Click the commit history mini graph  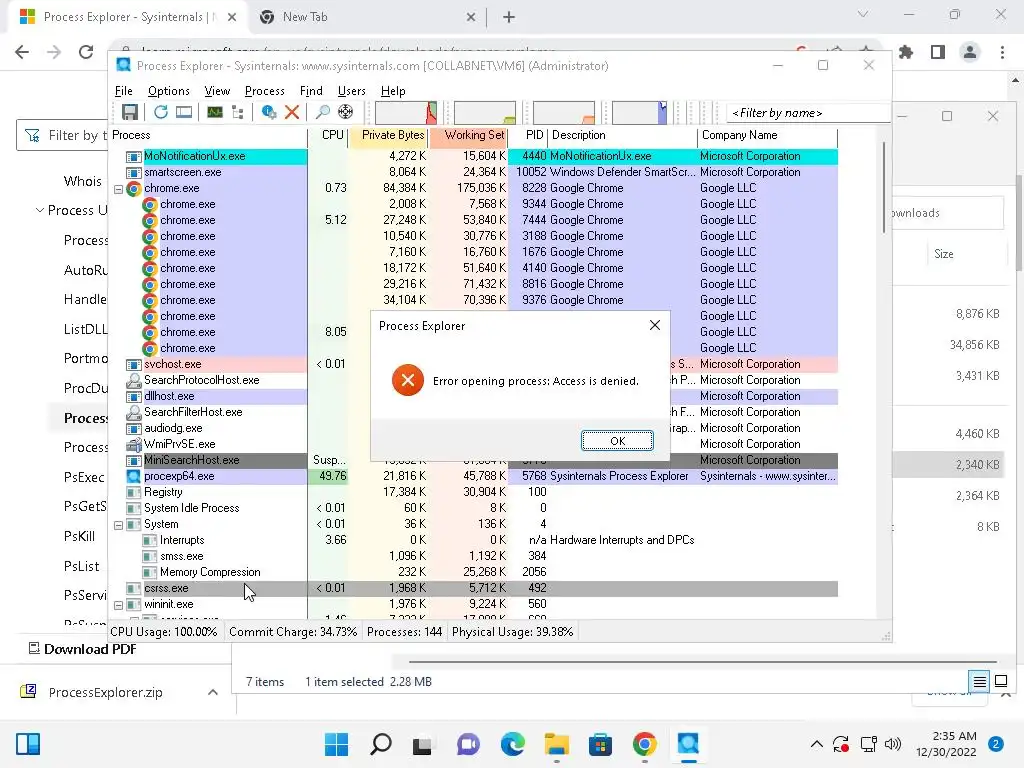485,112
